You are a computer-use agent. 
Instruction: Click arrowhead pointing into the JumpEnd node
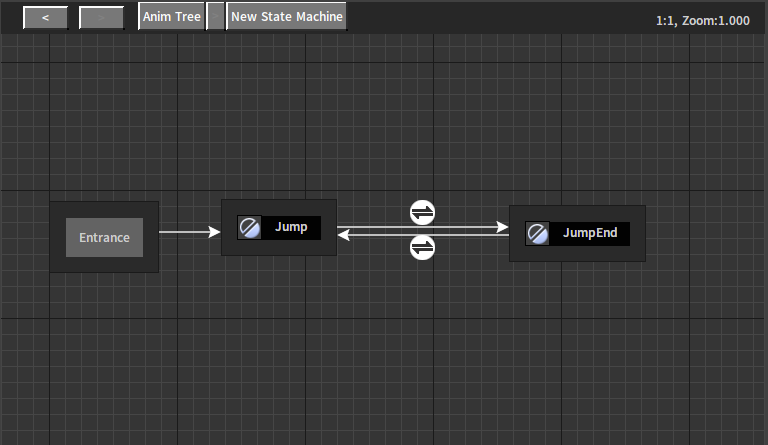tap(502, 227)
